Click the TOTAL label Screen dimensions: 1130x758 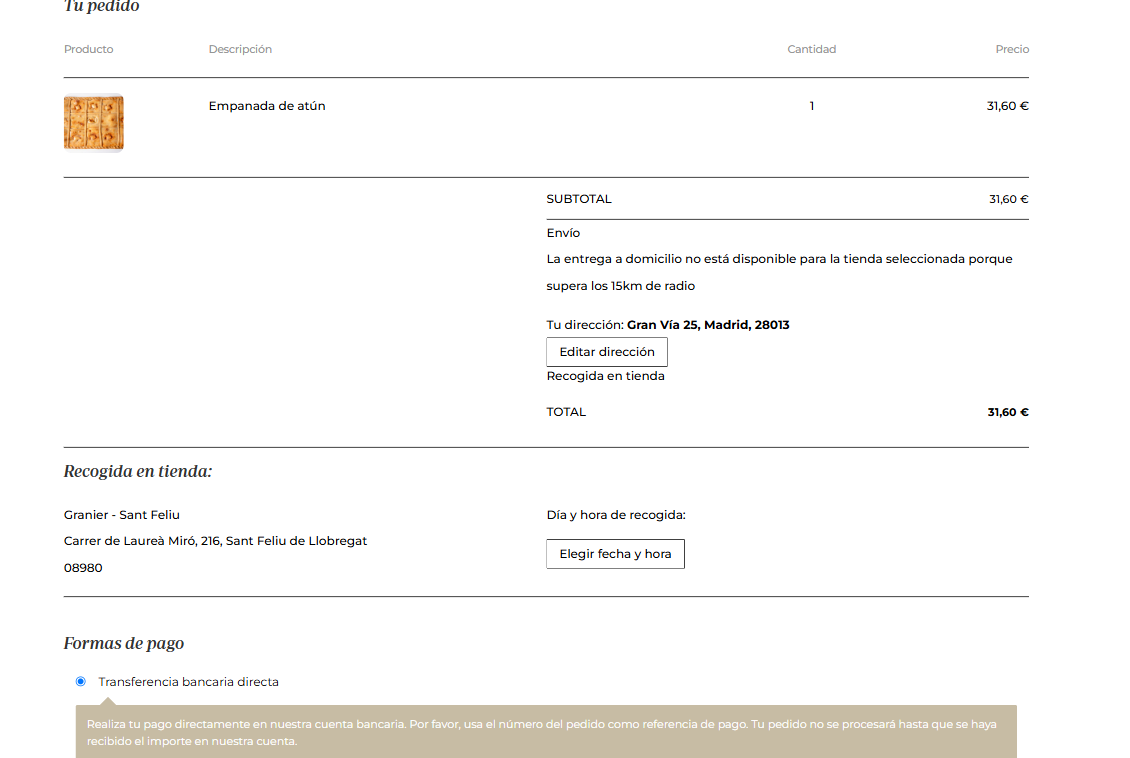566,412
